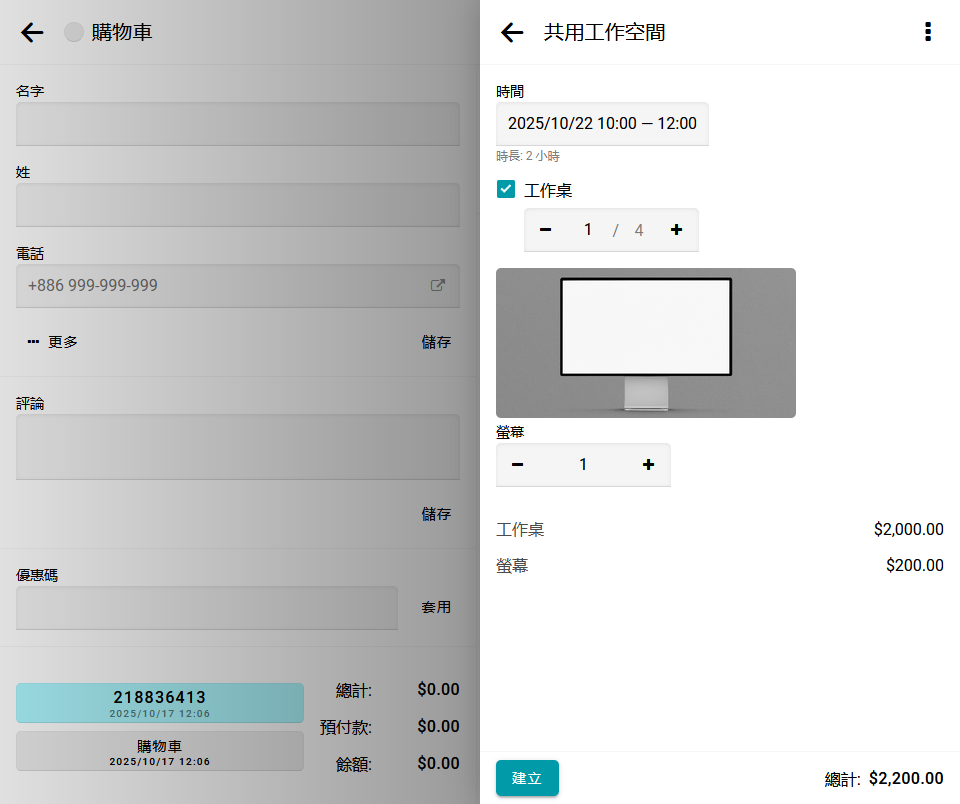
Task: Click the monitor product image
Action: click(646, 343)
